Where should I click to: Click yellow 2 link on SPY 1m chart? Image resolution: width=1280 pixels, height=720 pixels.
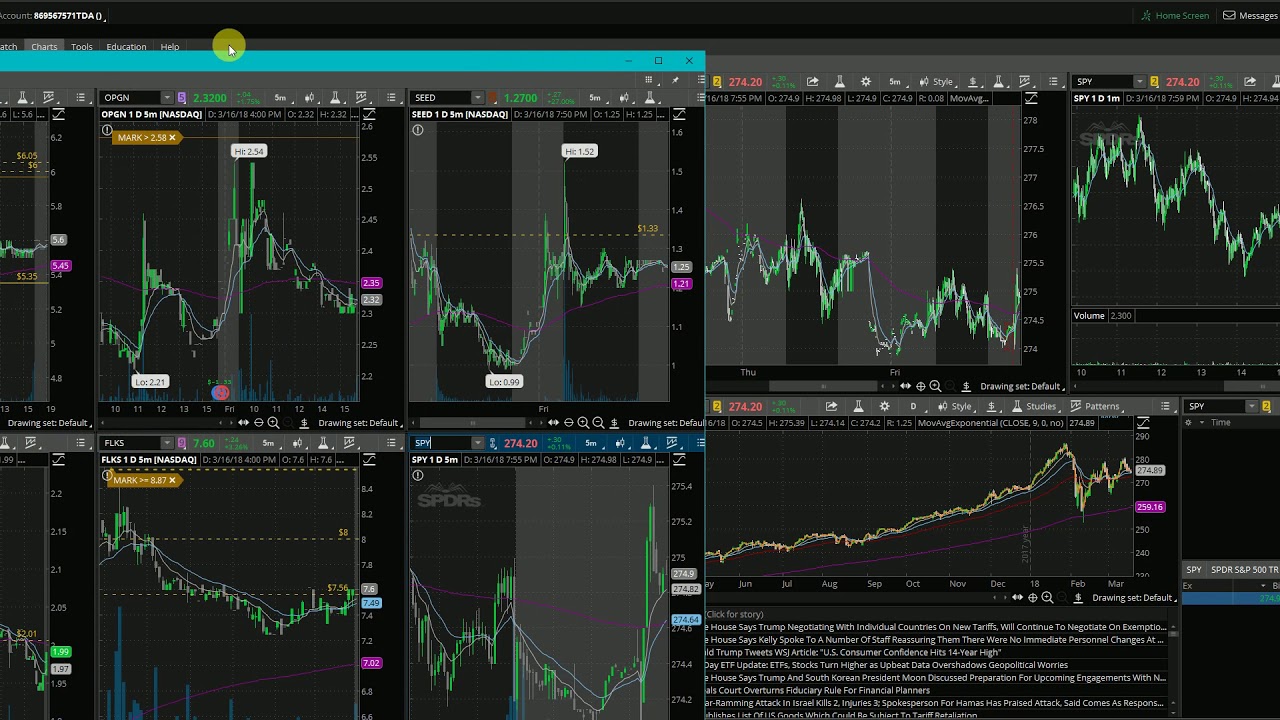coord(1154,82)
